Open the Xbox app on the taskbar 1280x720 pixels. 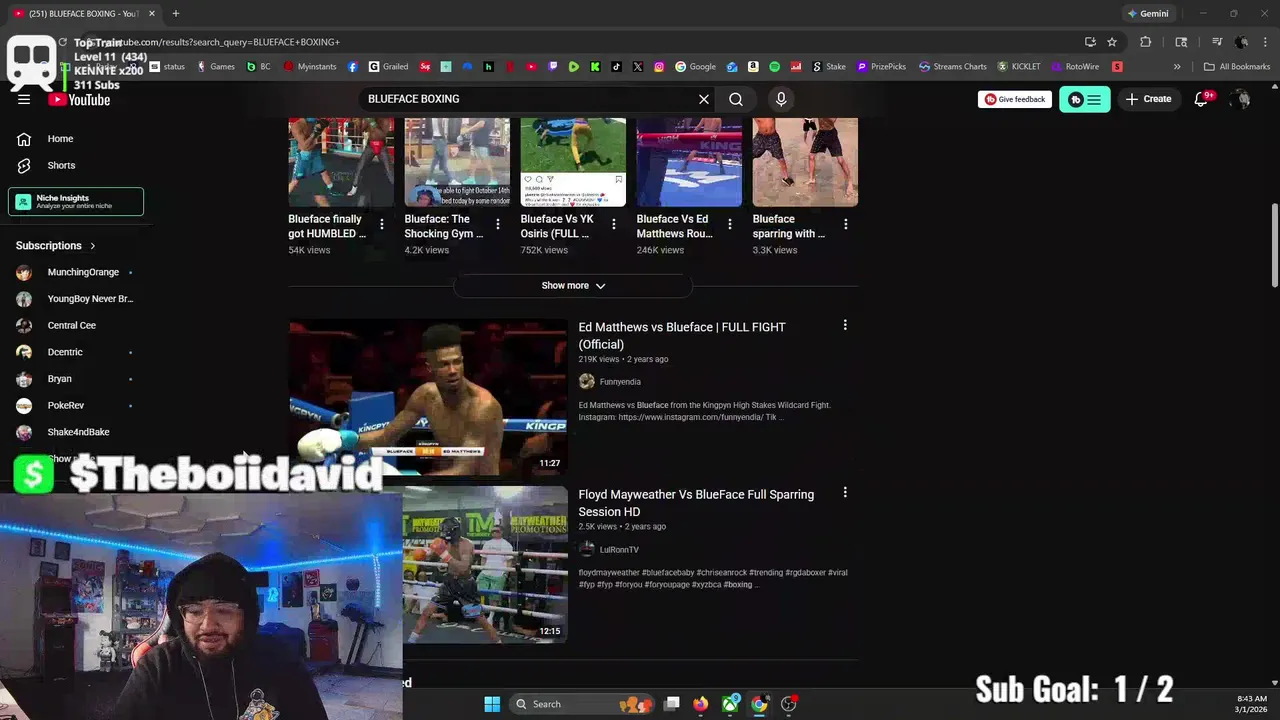pyautogui.click(x=731, y=704)
